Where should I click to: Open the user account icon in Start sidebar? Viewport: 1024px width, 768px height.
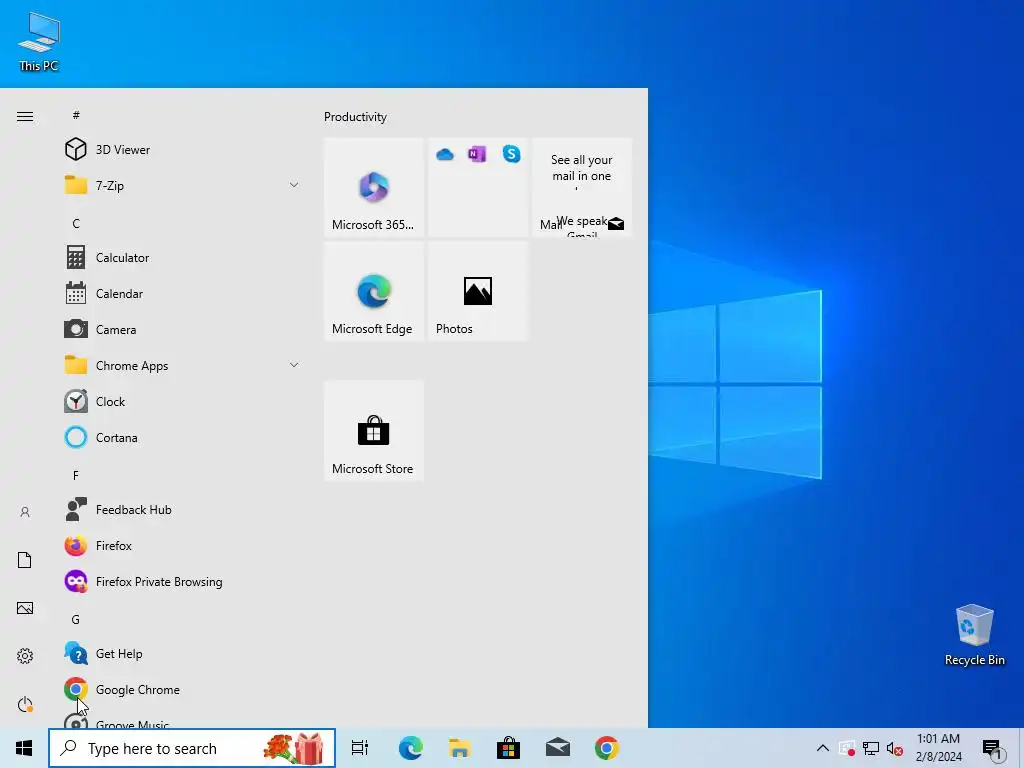click(25, 512)
